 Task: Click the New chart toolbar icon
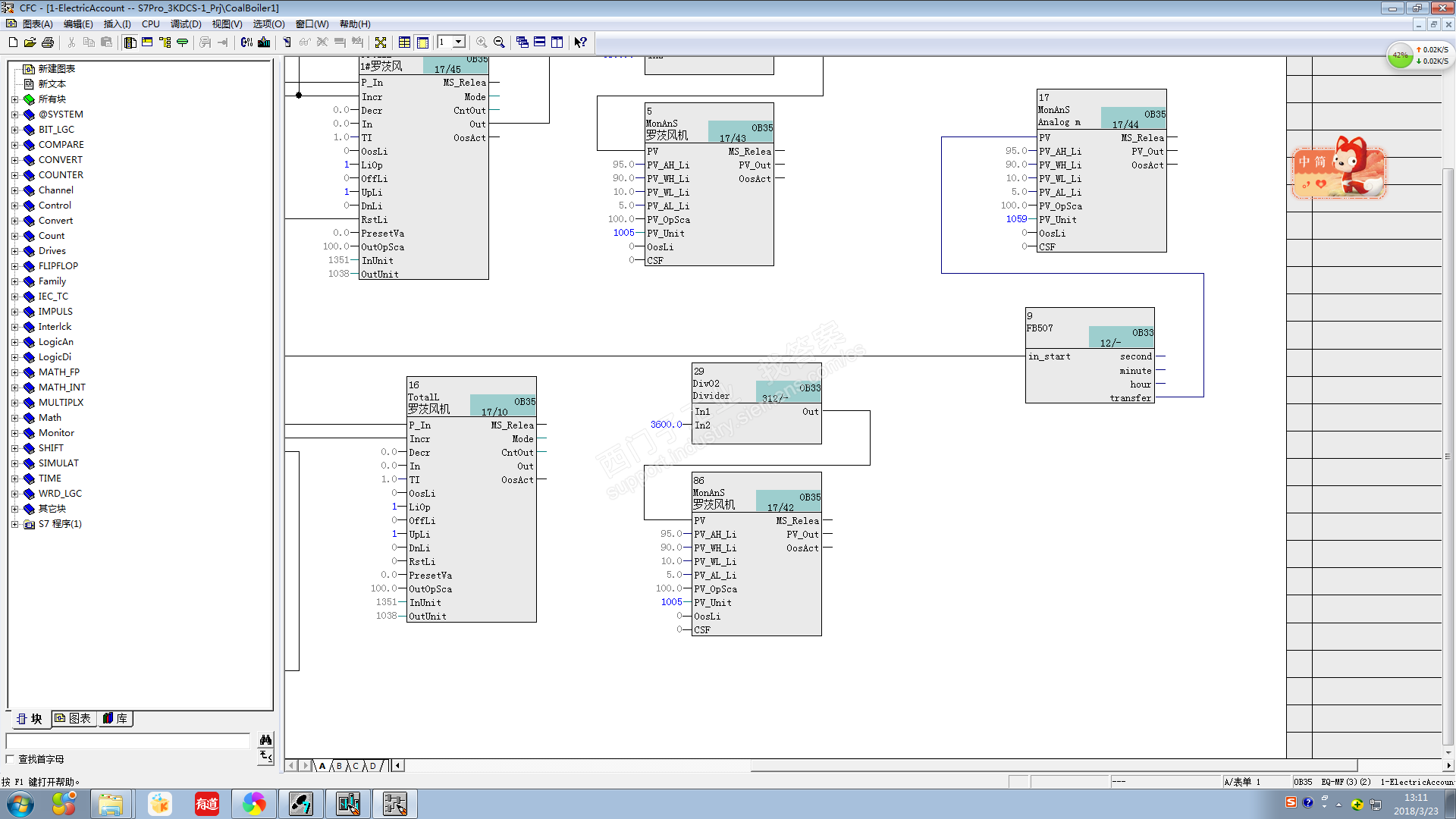[13, 42]
